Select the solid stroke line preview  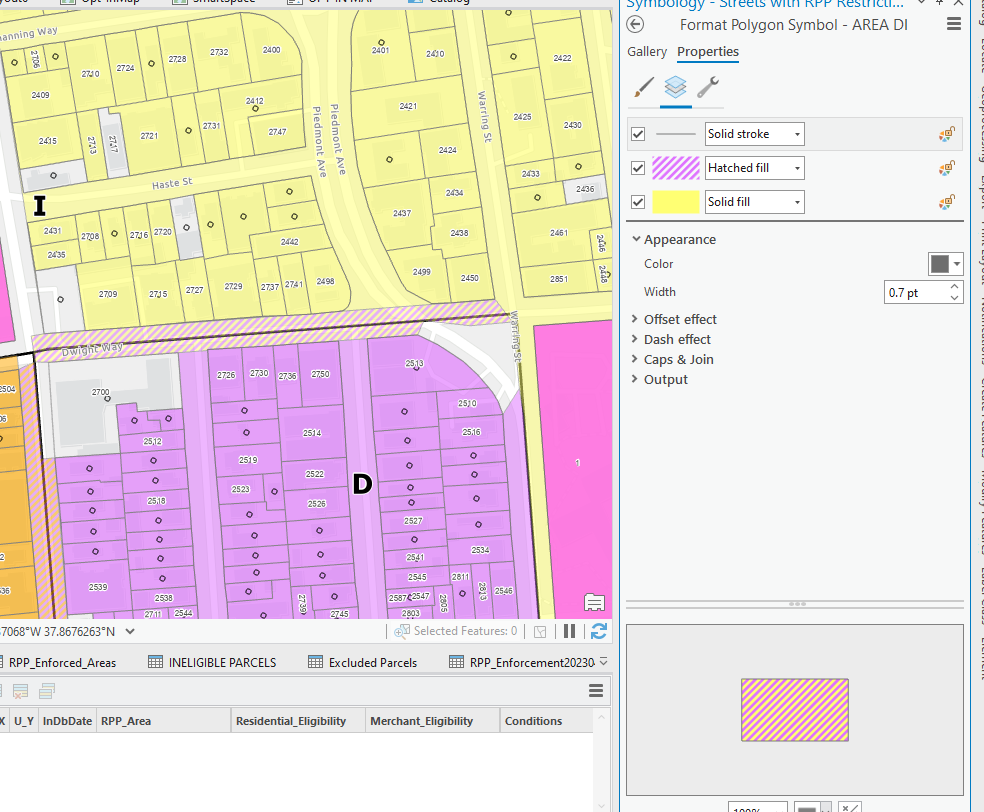[x=676, y=134]
